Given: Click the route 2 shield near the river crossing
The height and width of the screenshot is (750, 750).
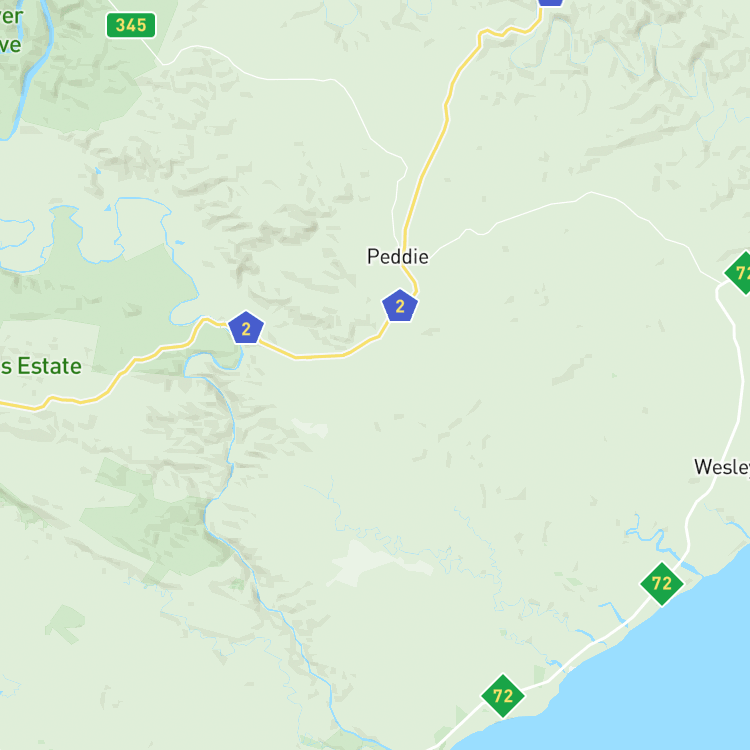Looking at the screenshot, I should (246, 328).
